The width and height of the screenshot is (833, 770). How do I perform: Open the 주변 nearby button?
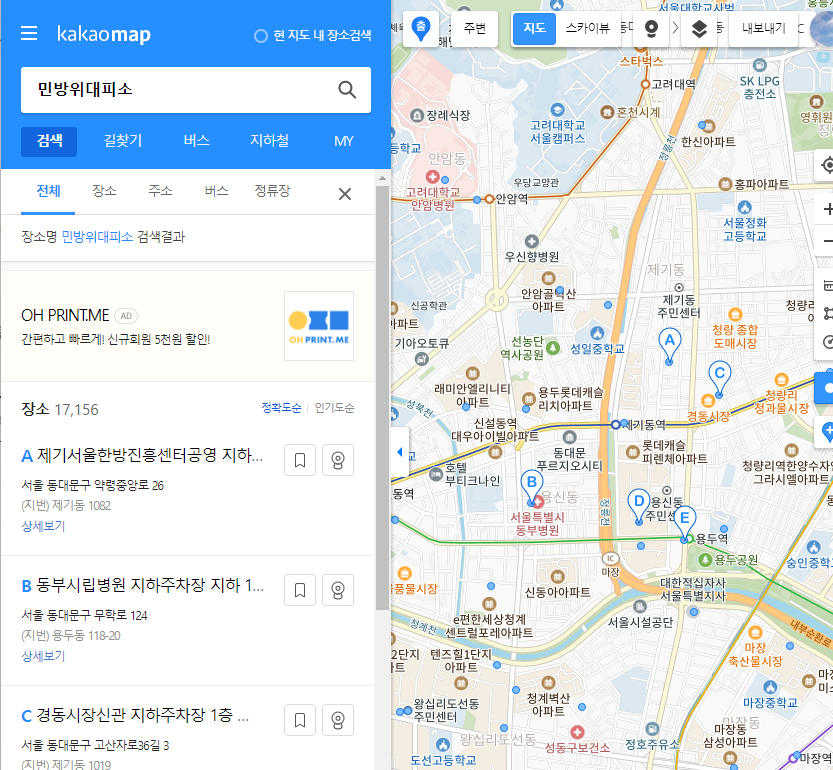474,28
